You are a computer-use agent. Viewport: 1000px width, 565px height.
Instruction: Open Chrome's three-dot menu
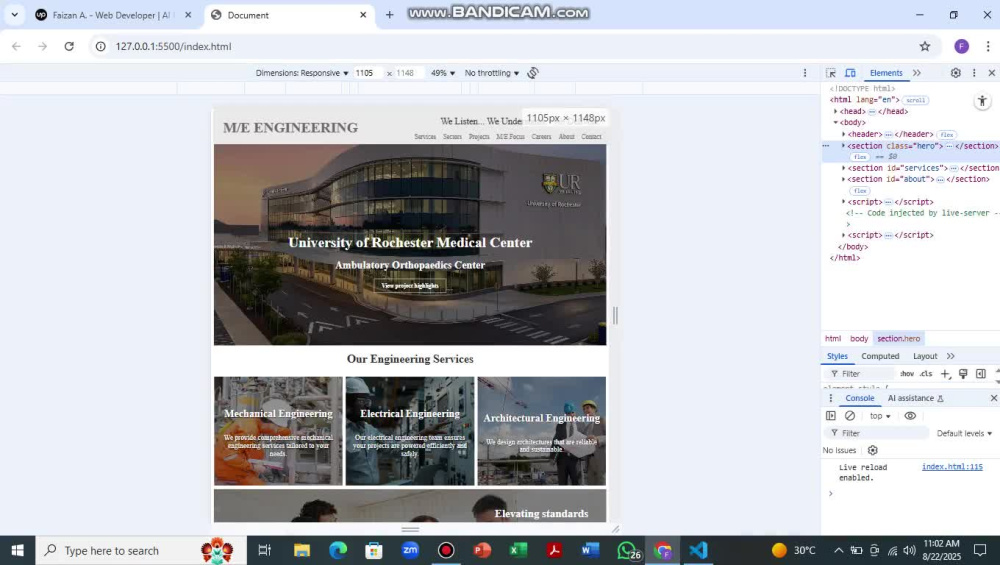[988, 46]
